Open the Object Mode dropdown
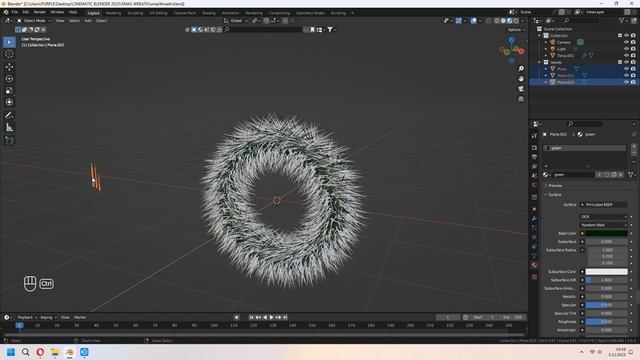 (x=34, y=20)
